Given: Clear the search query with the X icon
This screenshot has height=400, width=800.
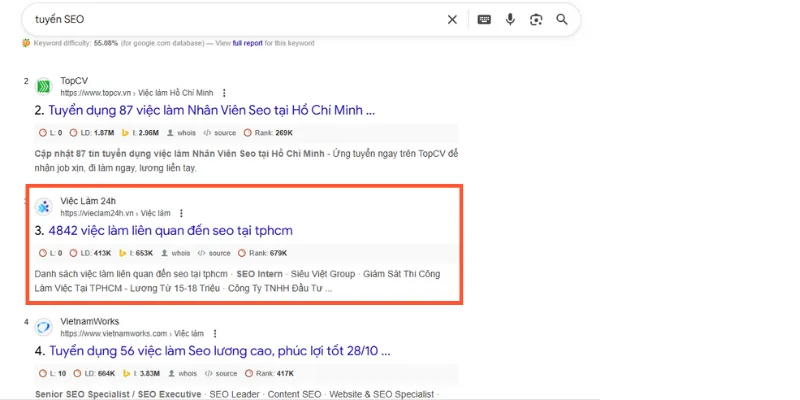Looking at the screenshot, I should (x=452, y=19).
